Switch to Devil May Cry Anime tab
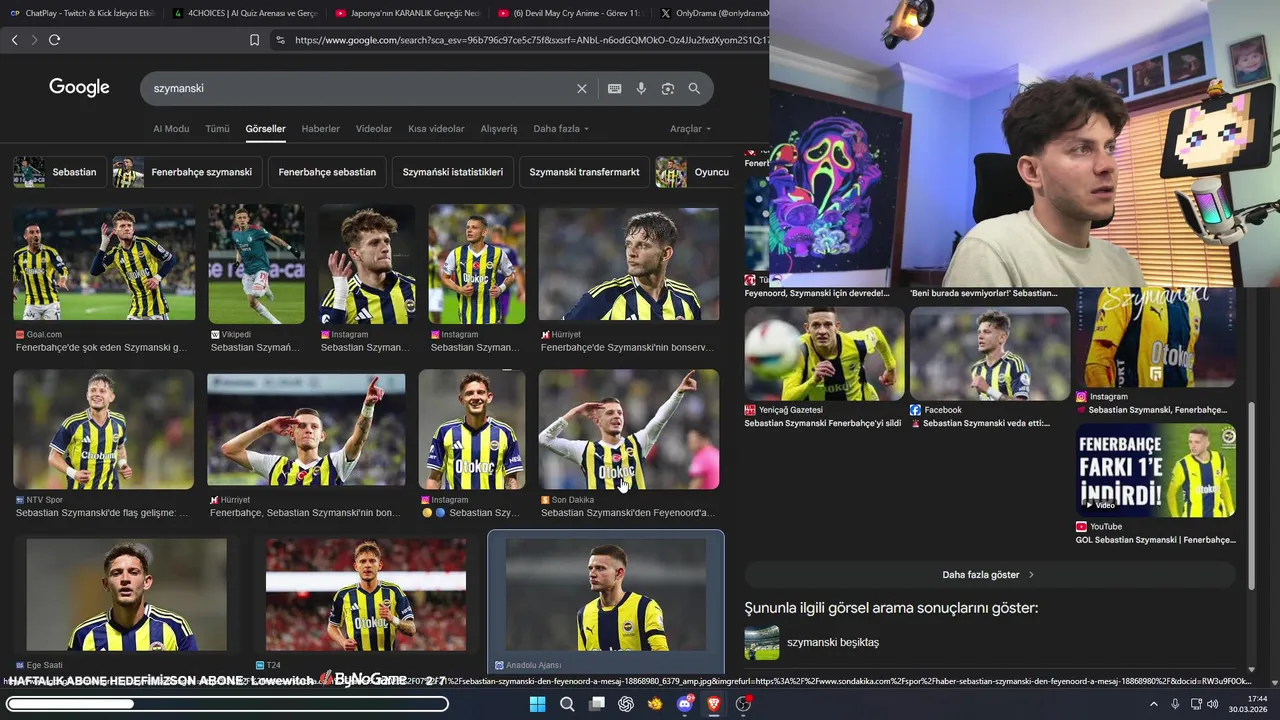The width and height of the screenshot is (1280, 720). click(x=570, y=14)
